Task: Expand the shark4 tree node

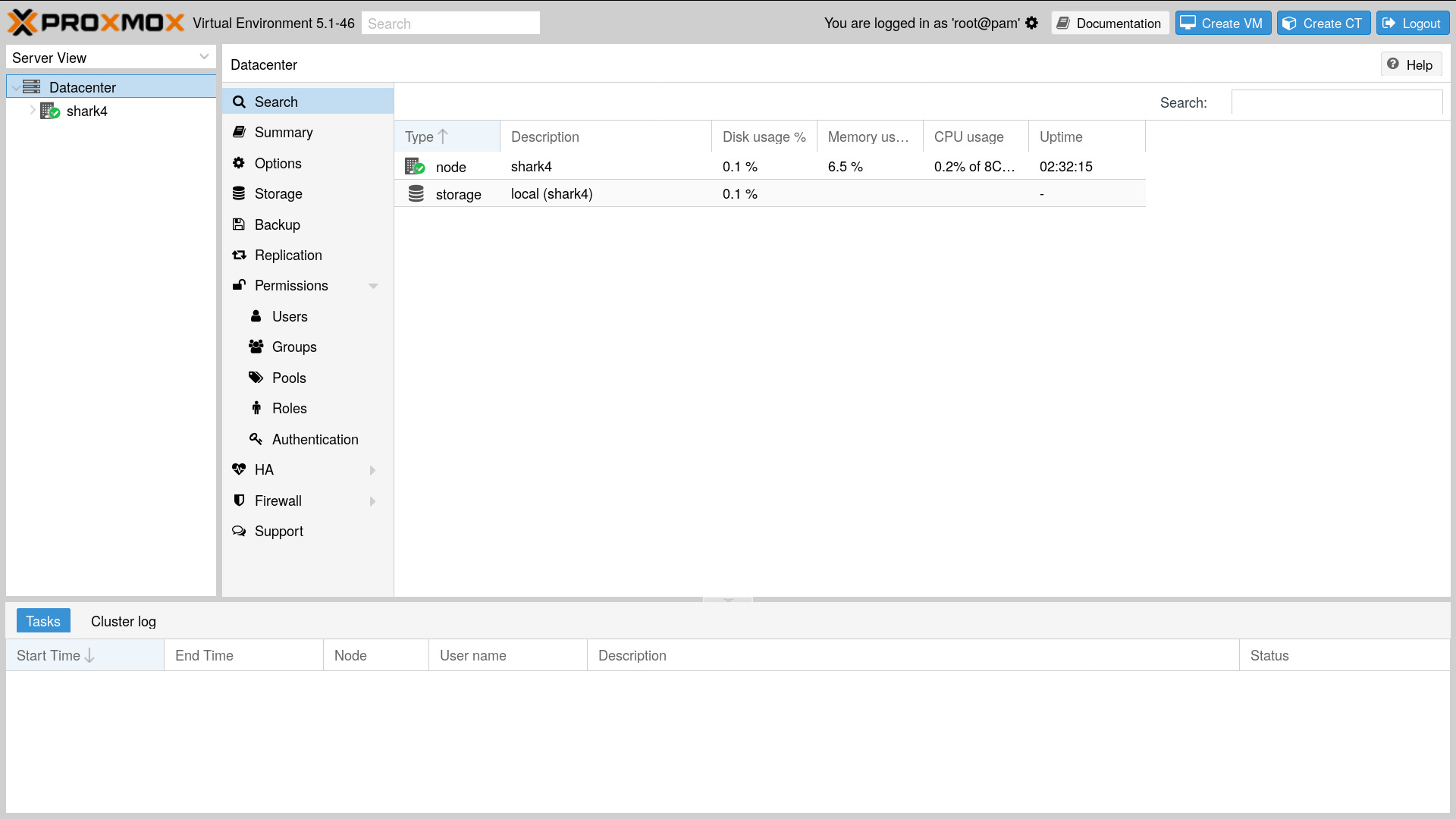Action: point(33,111)
